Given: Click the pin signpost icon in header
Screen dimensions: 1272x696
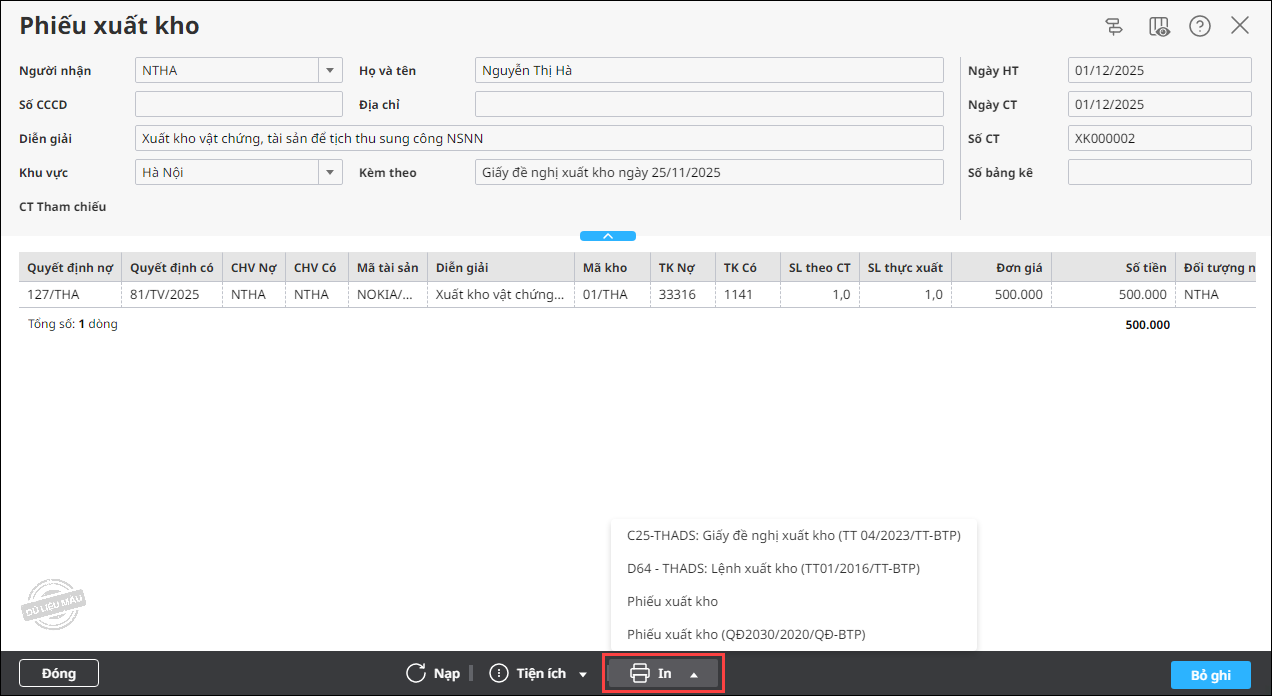Looking at the screenshot, I should coord(1115,26).
